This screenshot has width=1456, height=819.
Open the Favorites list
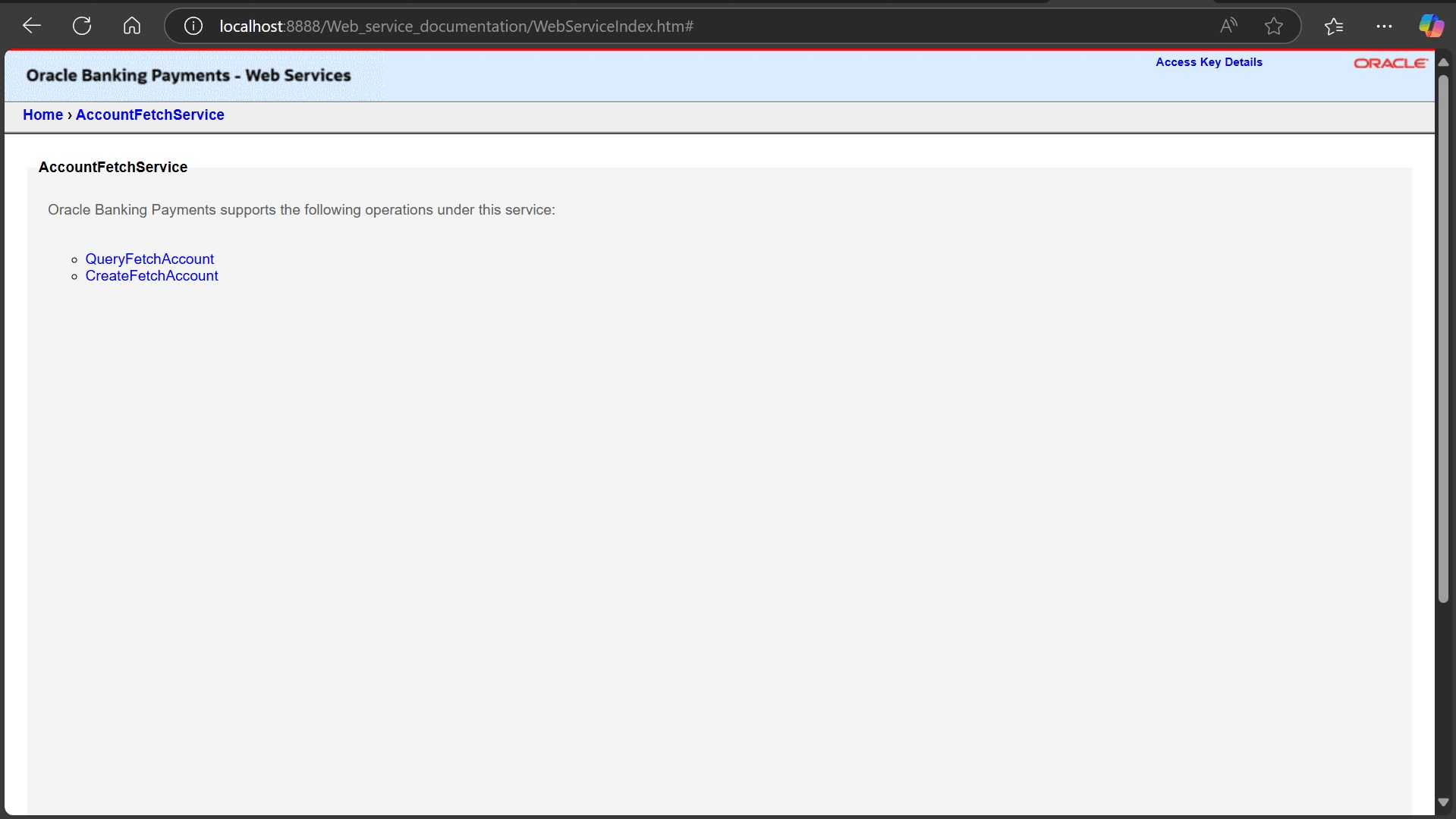coord(1334,26)
